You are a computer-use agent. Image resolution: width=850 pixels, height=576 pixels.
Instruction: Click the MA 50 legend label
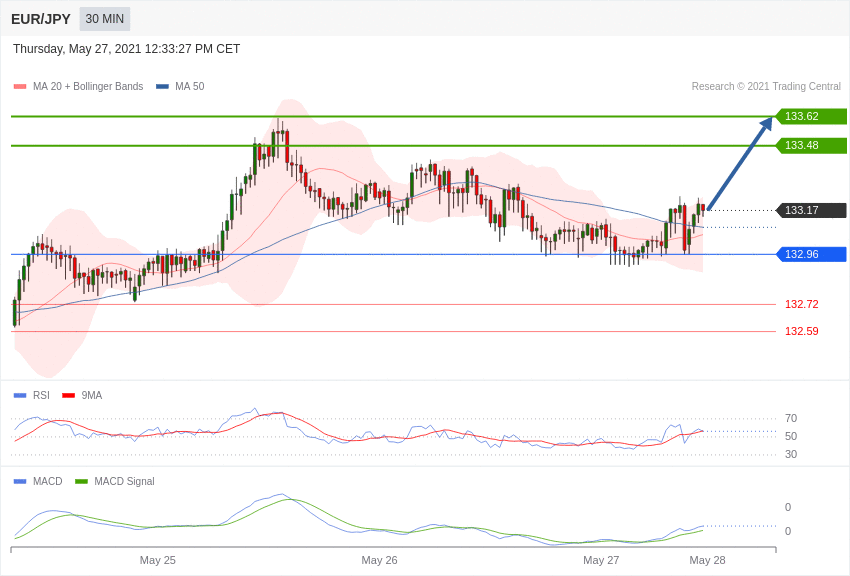tap(190, 86)
